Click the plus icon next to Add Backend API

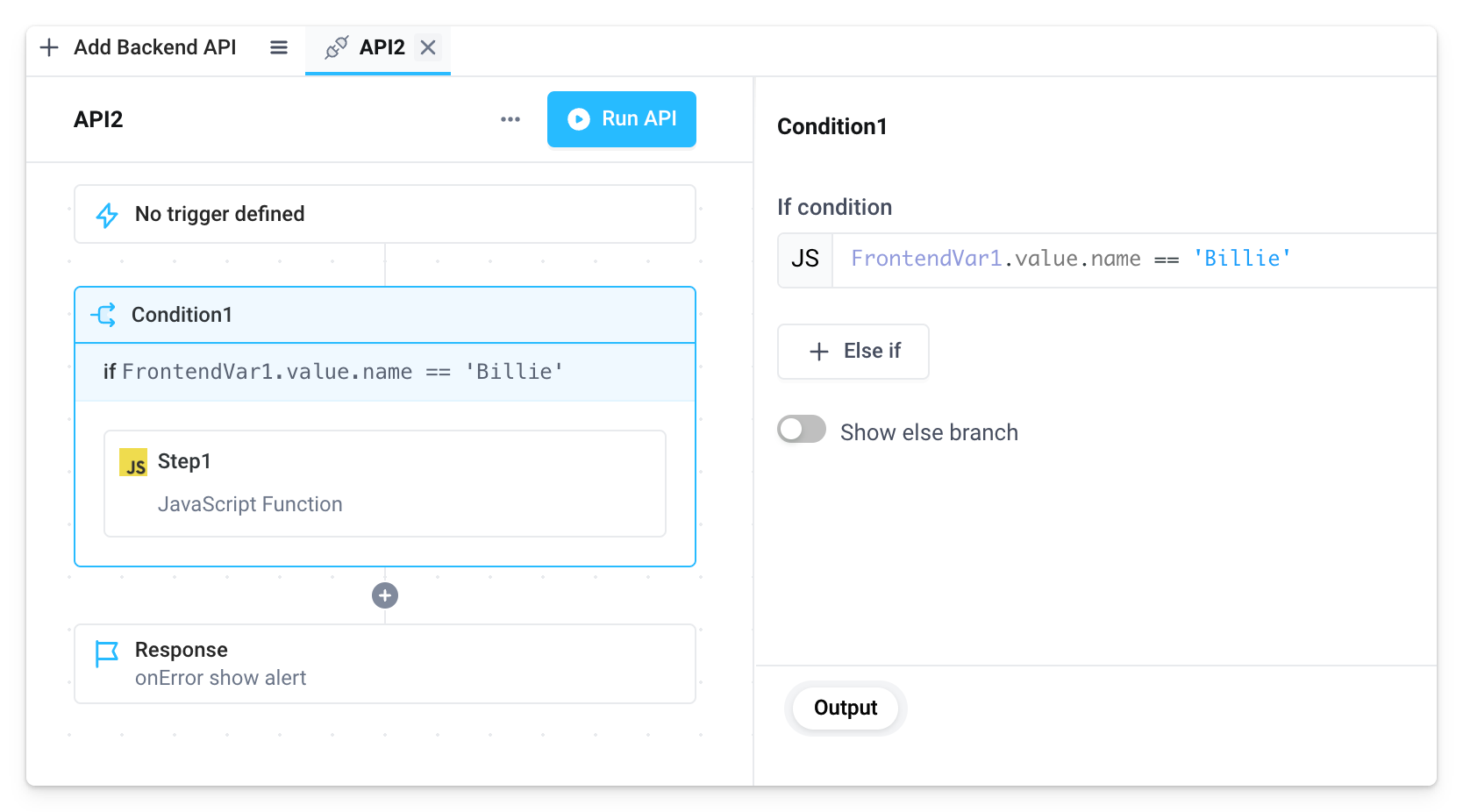coord(49,47)
